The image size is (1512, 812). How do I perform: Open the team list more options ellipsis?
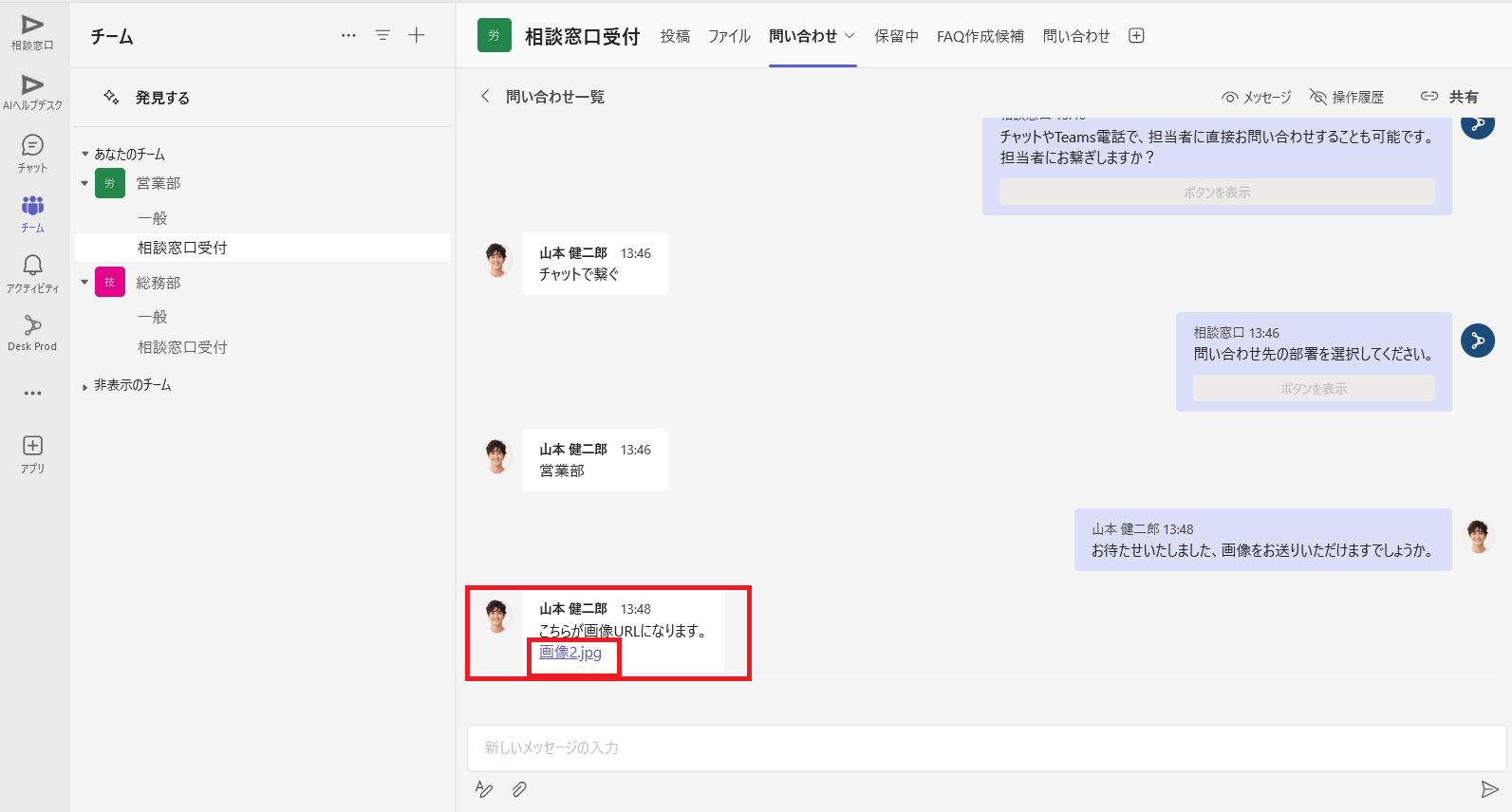click(348, 35)
